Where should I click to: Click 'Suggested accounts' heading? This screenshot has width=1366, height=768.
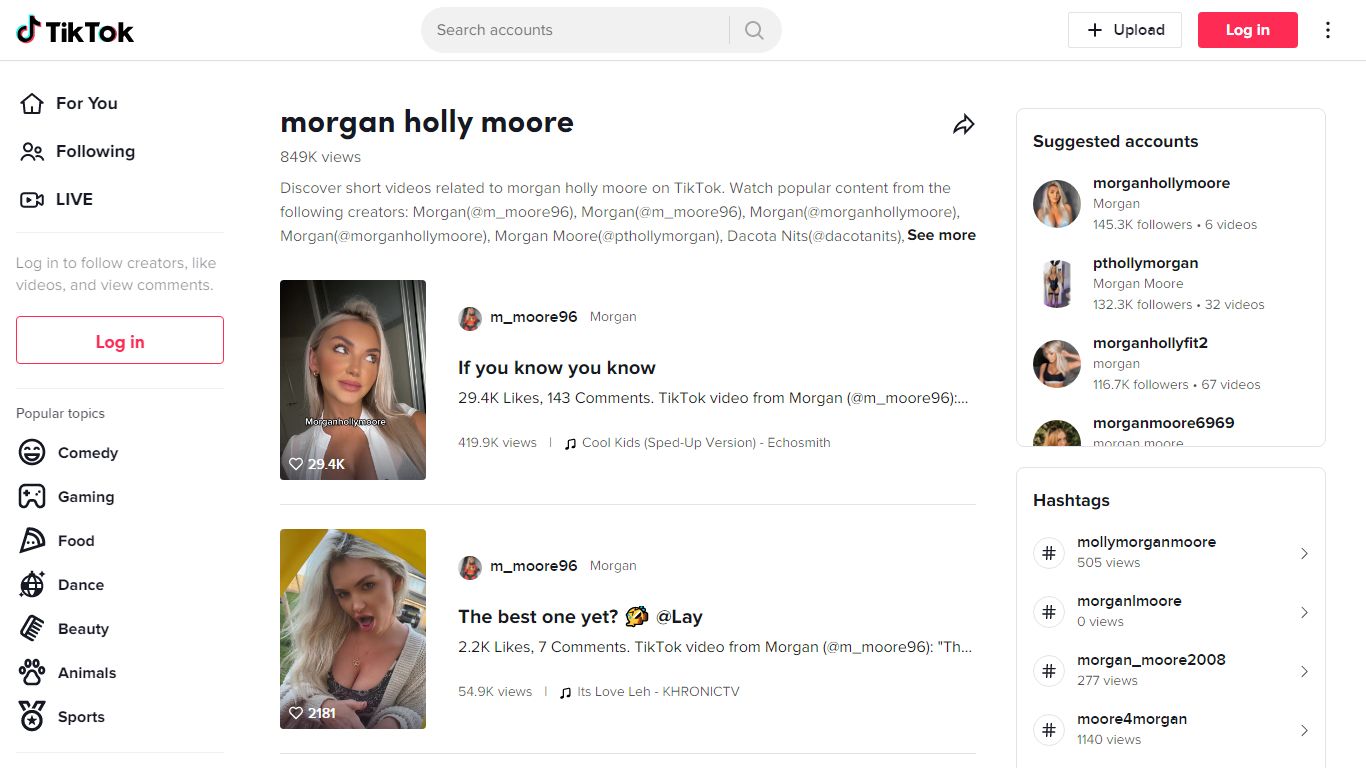coord(1115,141)
